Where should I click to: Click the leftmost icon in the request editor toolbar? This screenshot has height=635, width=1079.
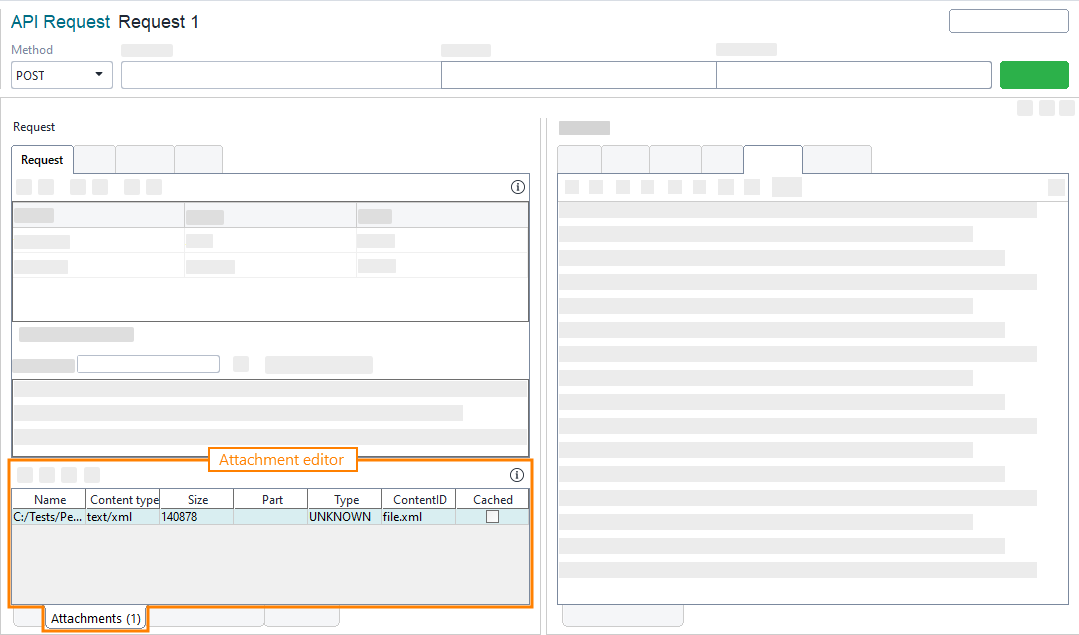click(x=22, y=186)
